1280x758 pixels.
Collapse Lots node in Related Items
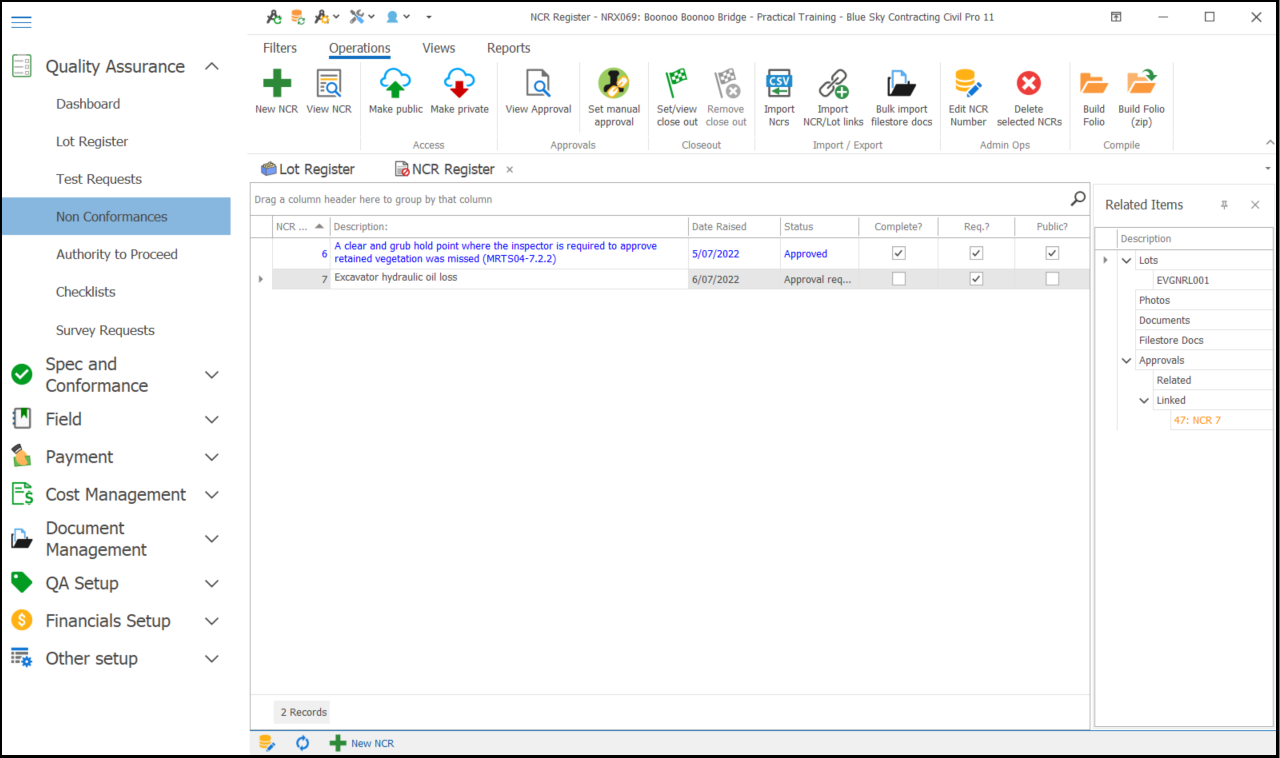tap(1127, 261)
